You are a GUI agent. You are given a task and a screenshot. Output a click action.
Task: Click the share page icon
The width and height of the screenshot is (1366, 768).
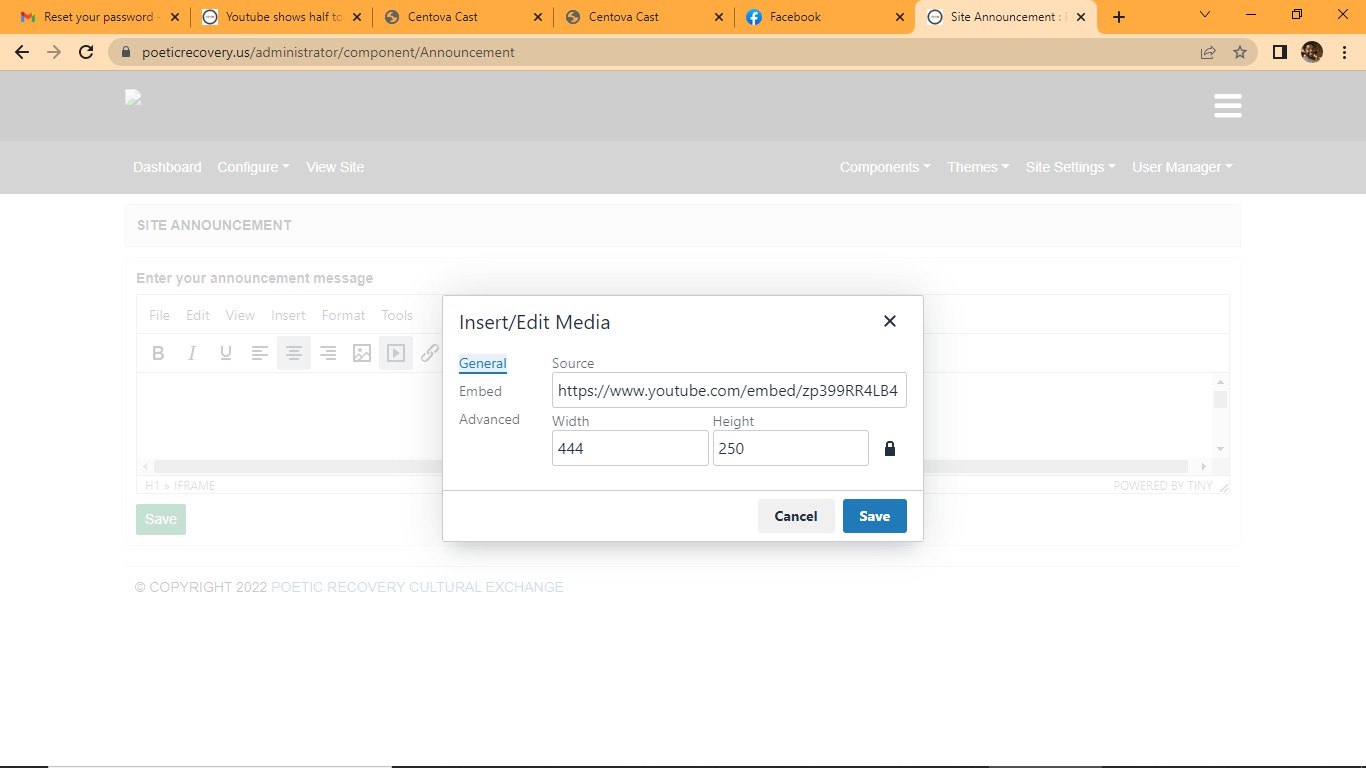(1208, 52)
